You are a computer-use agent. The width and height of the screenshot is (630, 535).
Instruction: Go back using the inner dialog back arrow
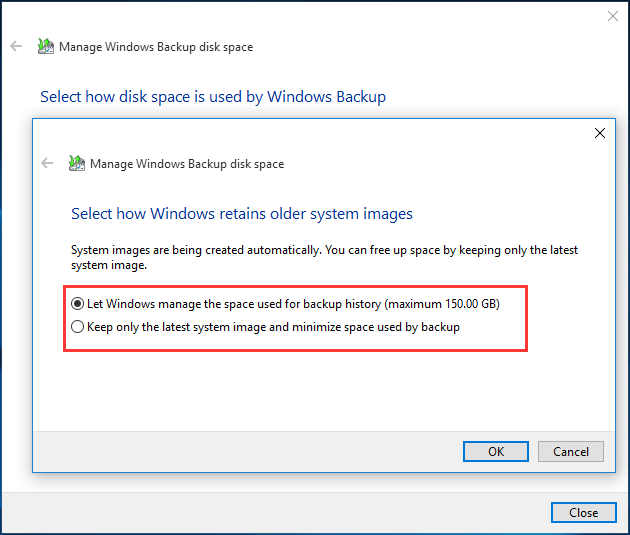click(47, 163)
